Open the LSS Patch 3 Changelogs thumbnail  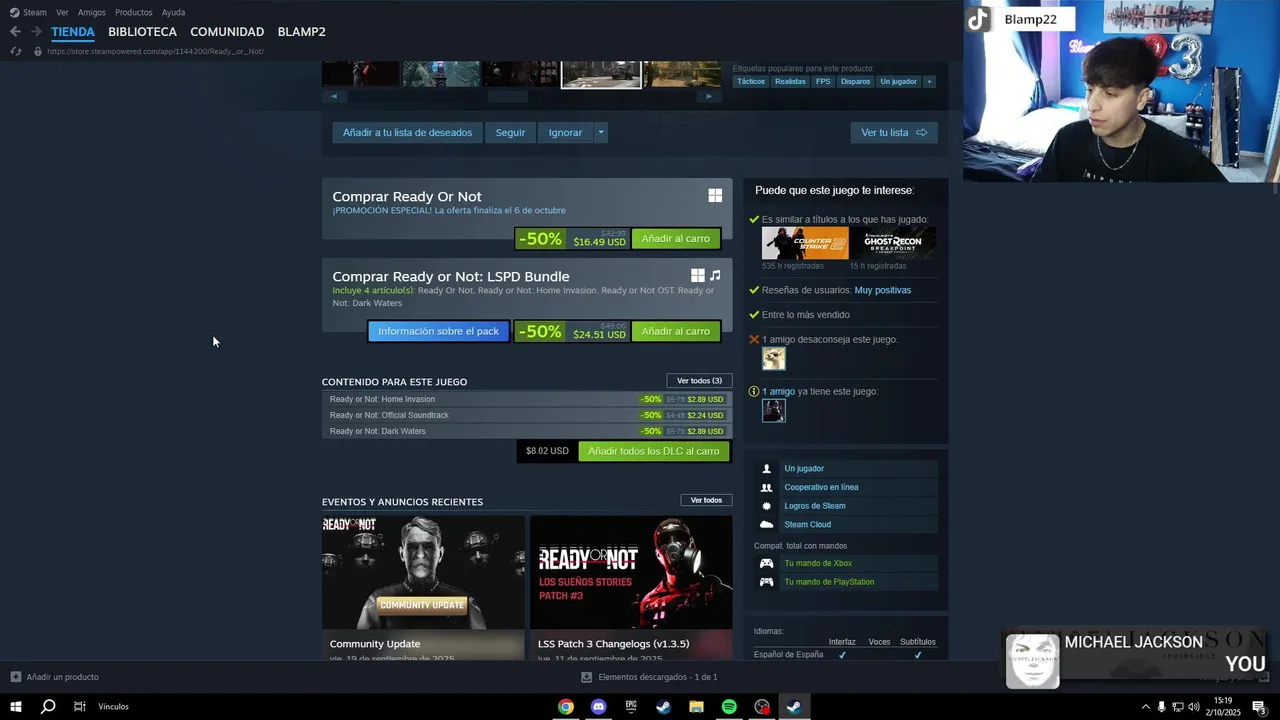click(x=631, y=572)
